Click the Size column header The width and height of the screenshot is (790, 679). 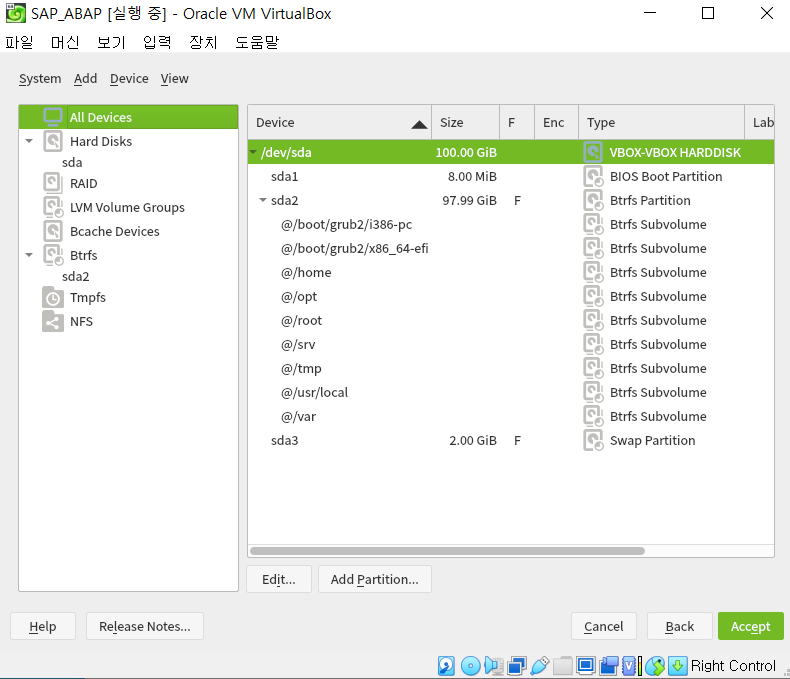[x=466, y=122]
